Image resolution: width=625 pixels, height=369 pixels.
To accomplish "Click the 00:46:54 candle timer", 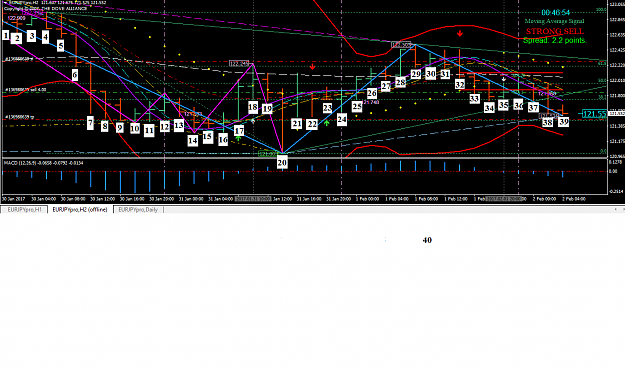I will 556,13.
